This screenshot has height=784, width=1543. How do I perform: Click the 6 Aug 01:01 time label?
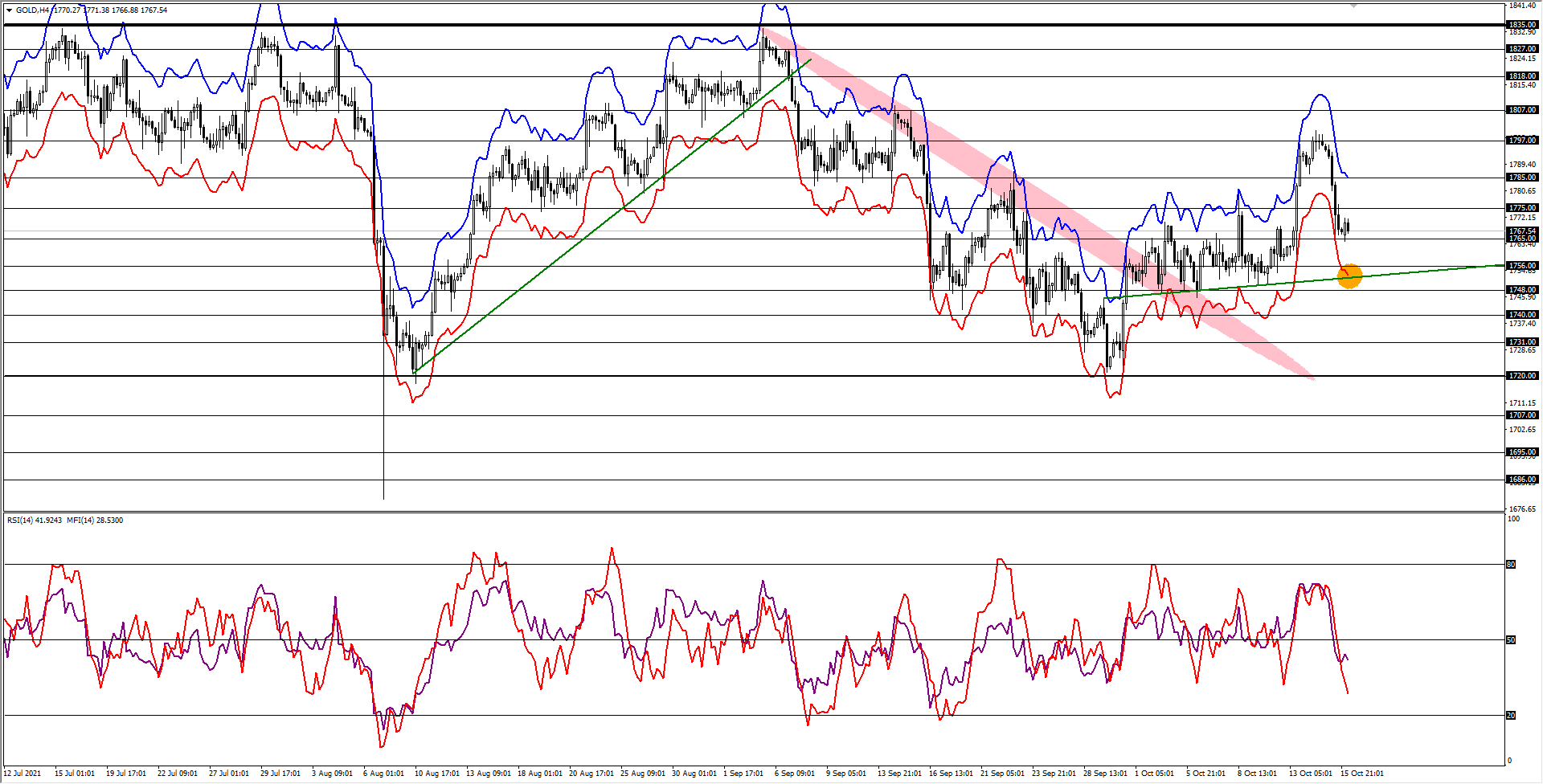pyautogui.click(x=383, y=774)
